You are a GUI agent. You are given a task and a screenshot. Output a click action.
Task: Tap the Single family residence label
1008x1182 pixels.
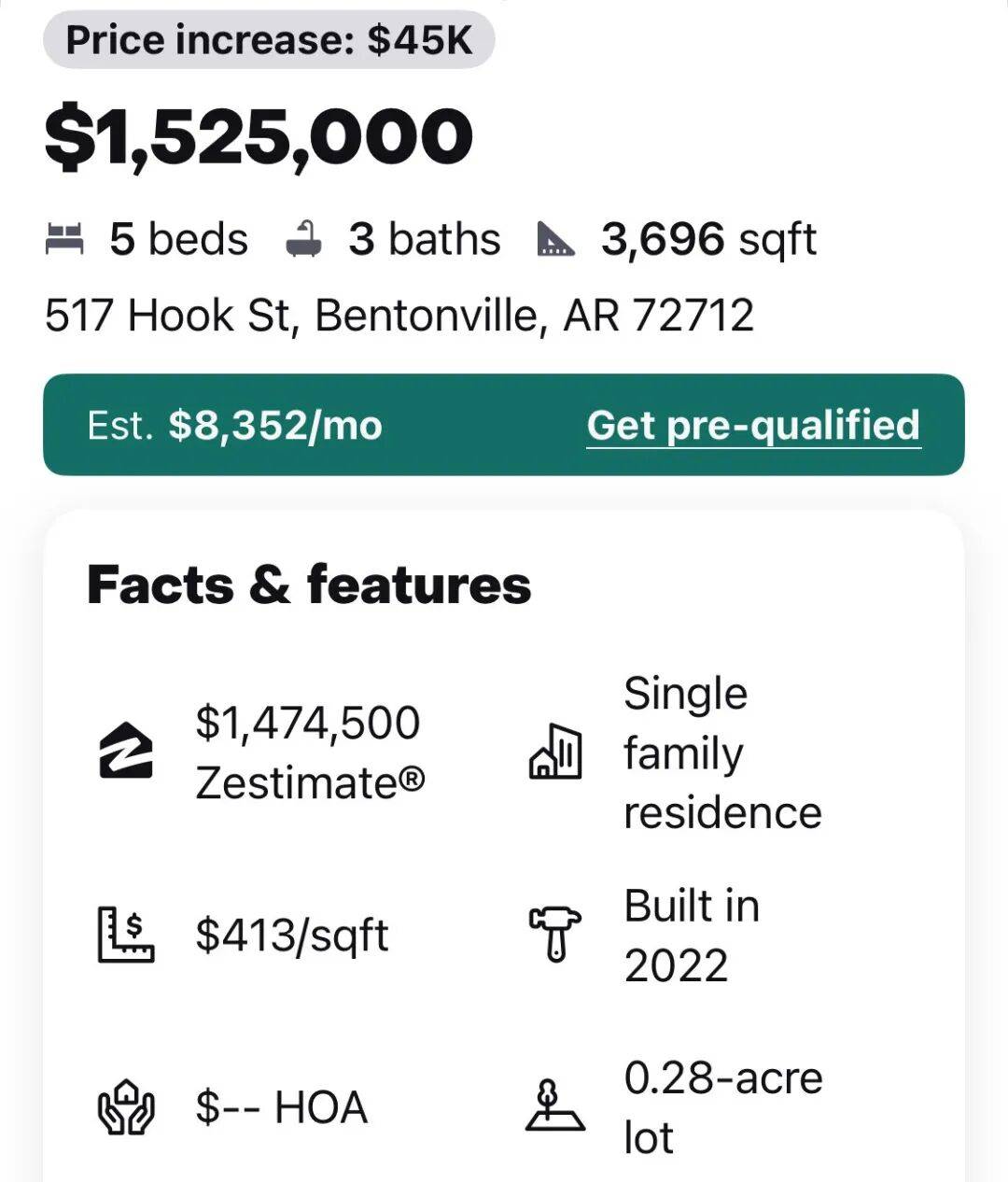click(x=721, y=753)
